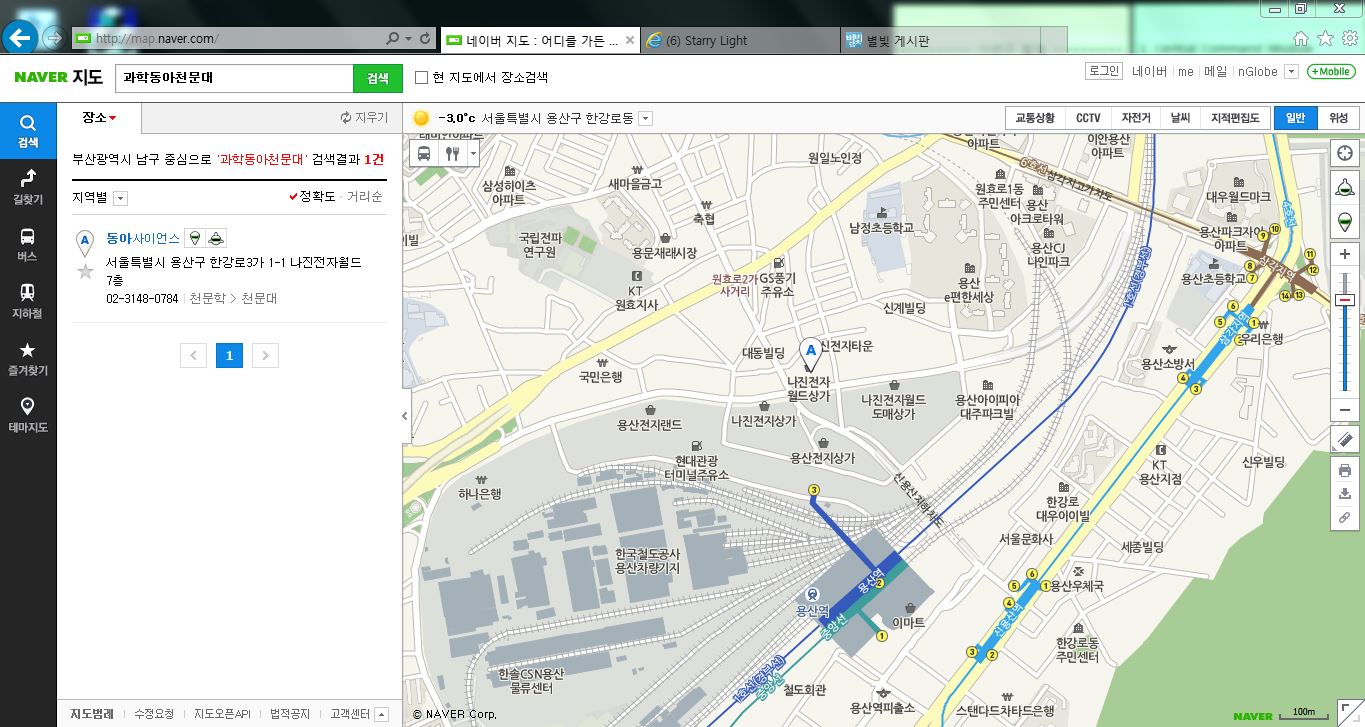Screen dimensions: 1365x727
Task: Enable 현 지도에서 장소검색 checkbox
Action: [421, 77]
